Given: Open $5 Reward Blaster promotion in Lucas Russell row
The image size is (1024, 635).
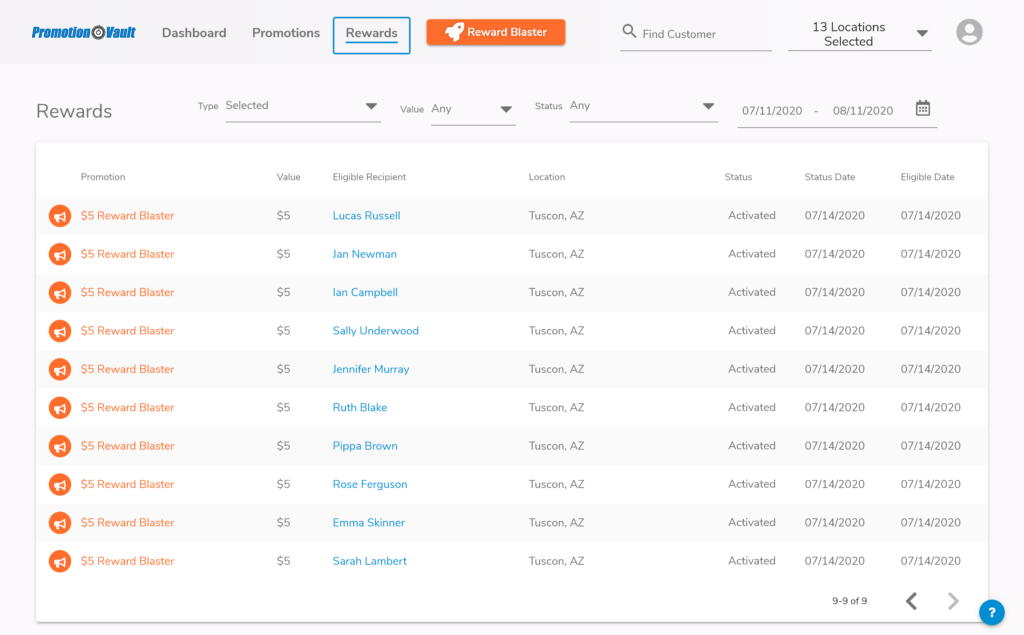Looking at the screenshot, I should [x=127, y=216].
